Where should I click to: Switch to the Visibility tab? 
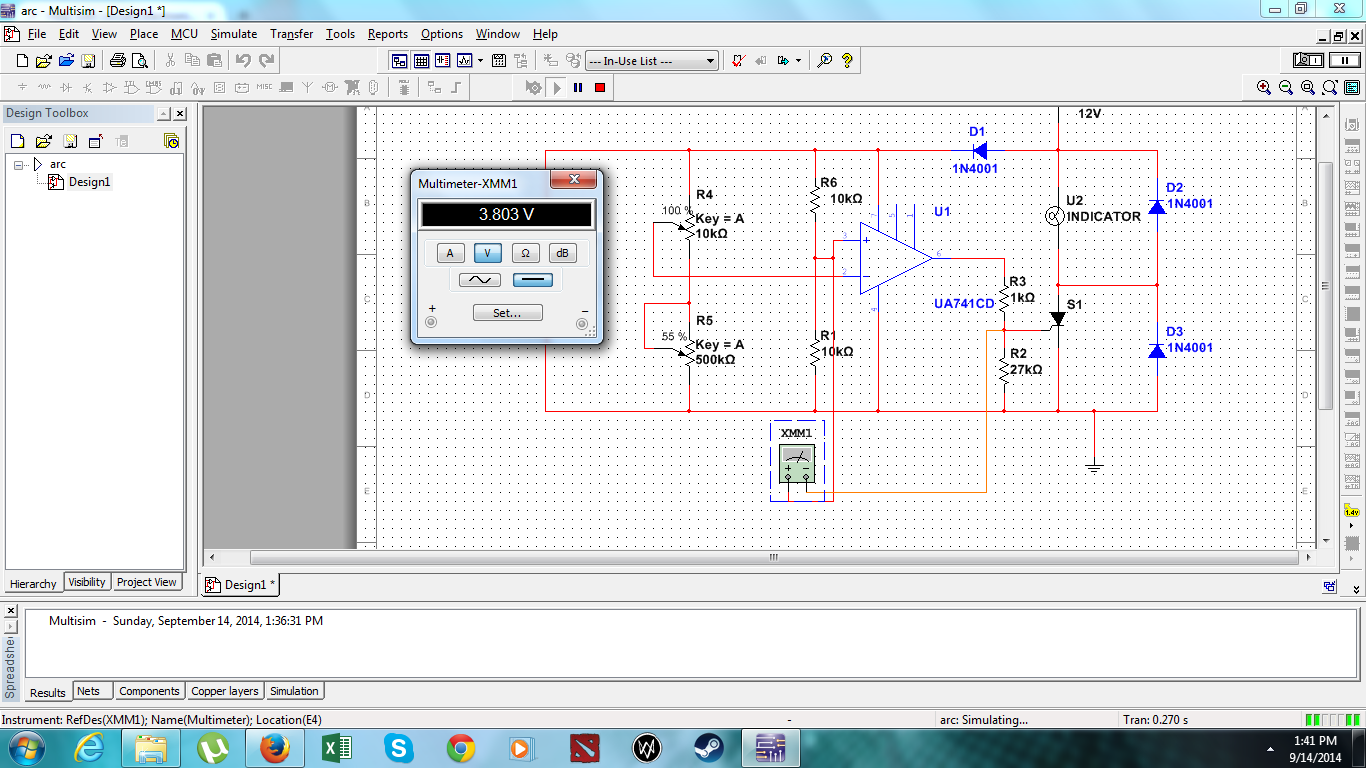click(87, 582)
